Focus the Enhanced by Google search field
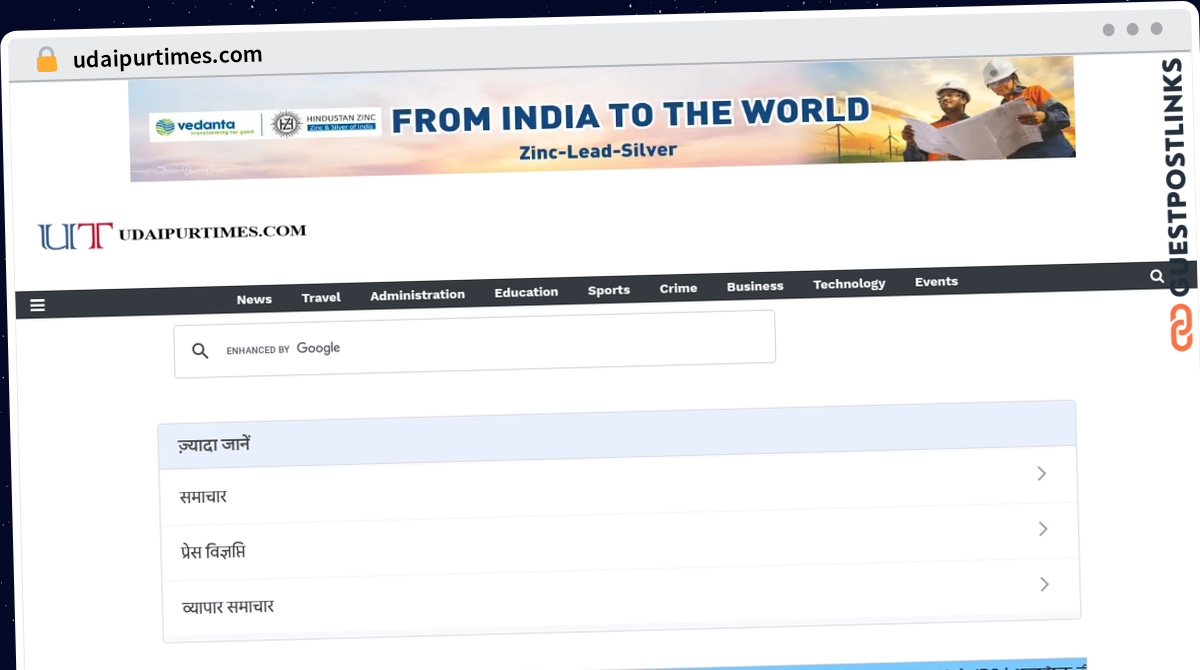The width and height of the screenshot is (1200, 670). [475, 344]
